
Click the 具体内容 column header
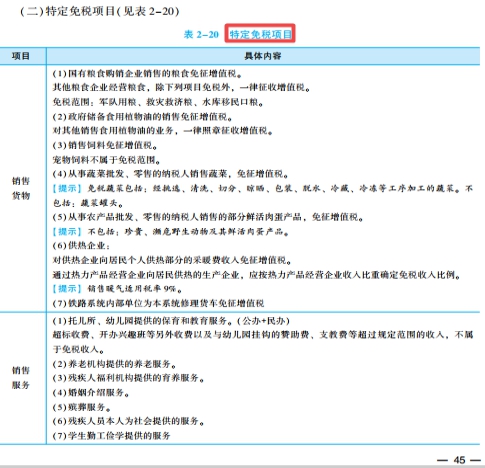click(x=263, y=56)
